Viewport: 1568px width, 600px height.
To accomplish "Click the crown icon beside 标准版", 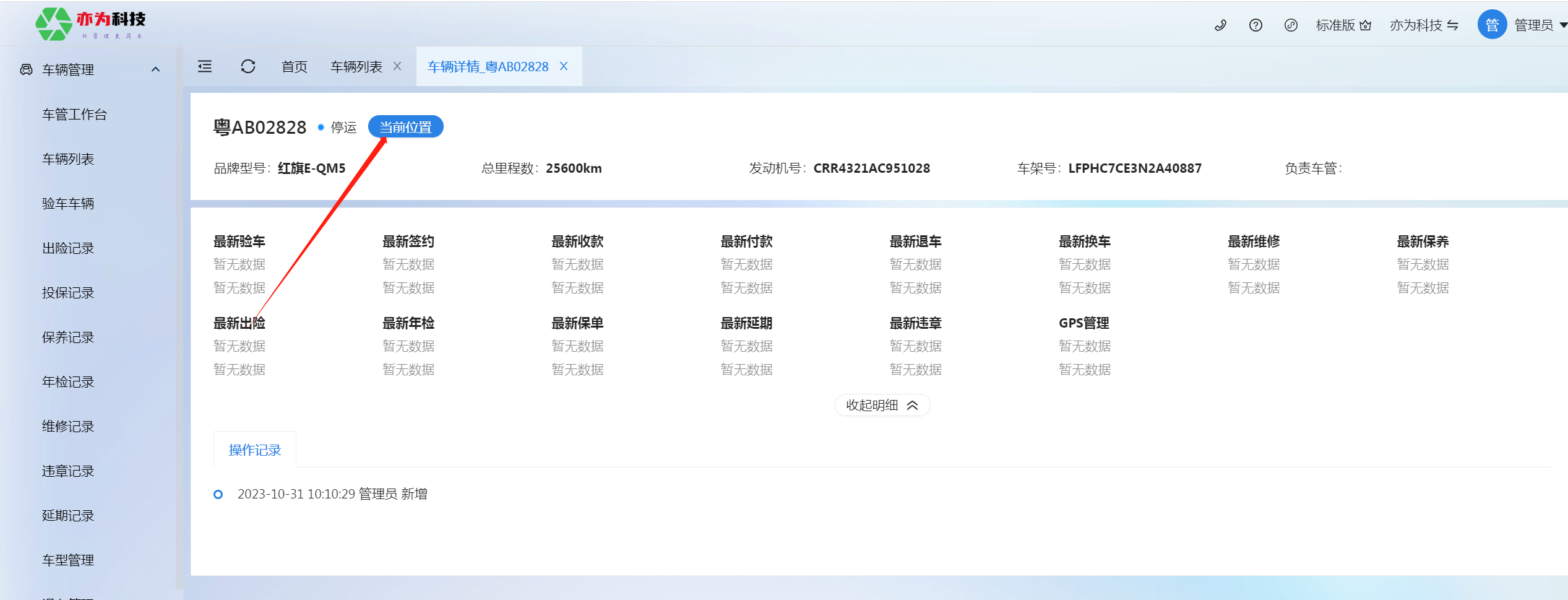I will pyautogui.click(x=1366, y=25).
